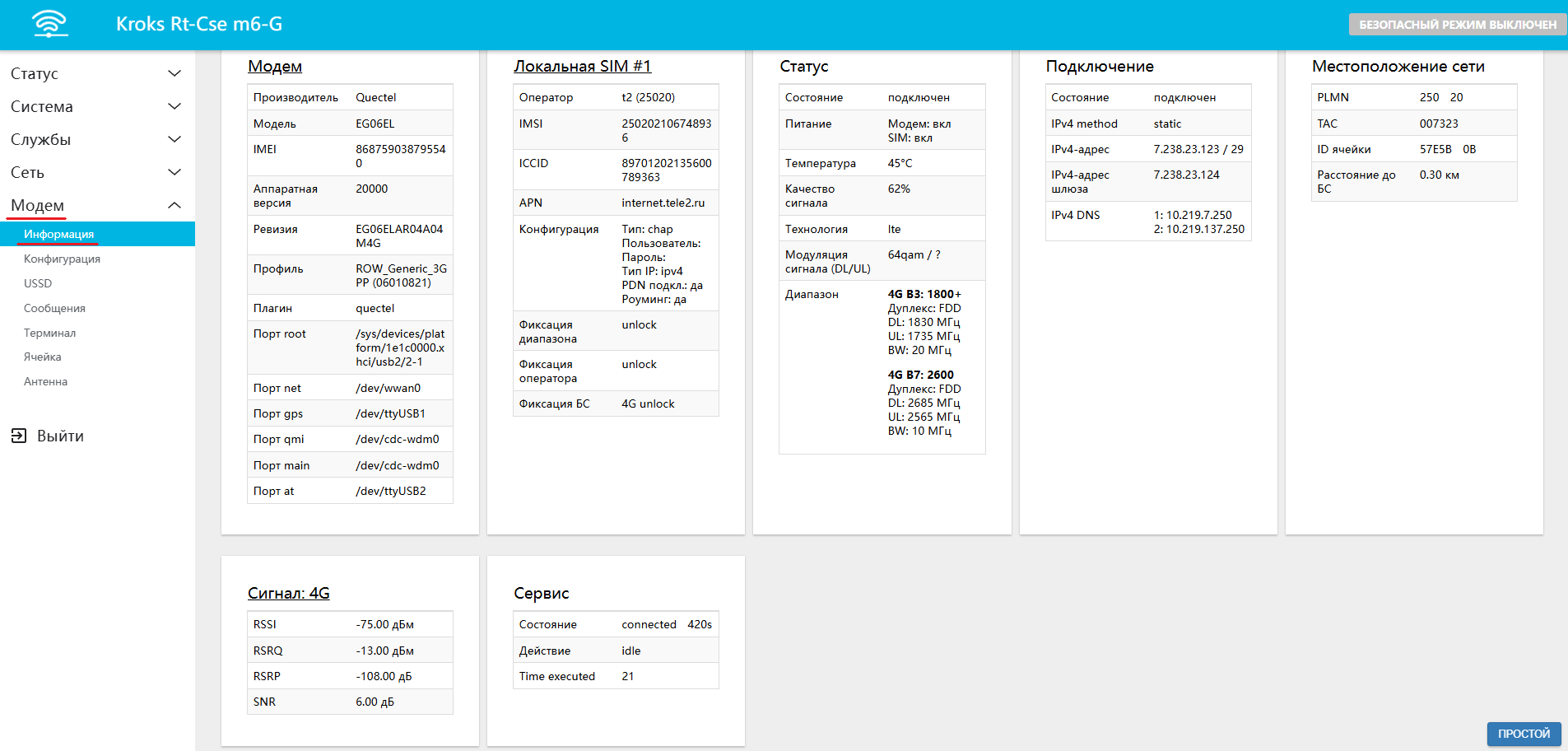Open the USSD page
Screen dimensions: 1568x751
38,283
